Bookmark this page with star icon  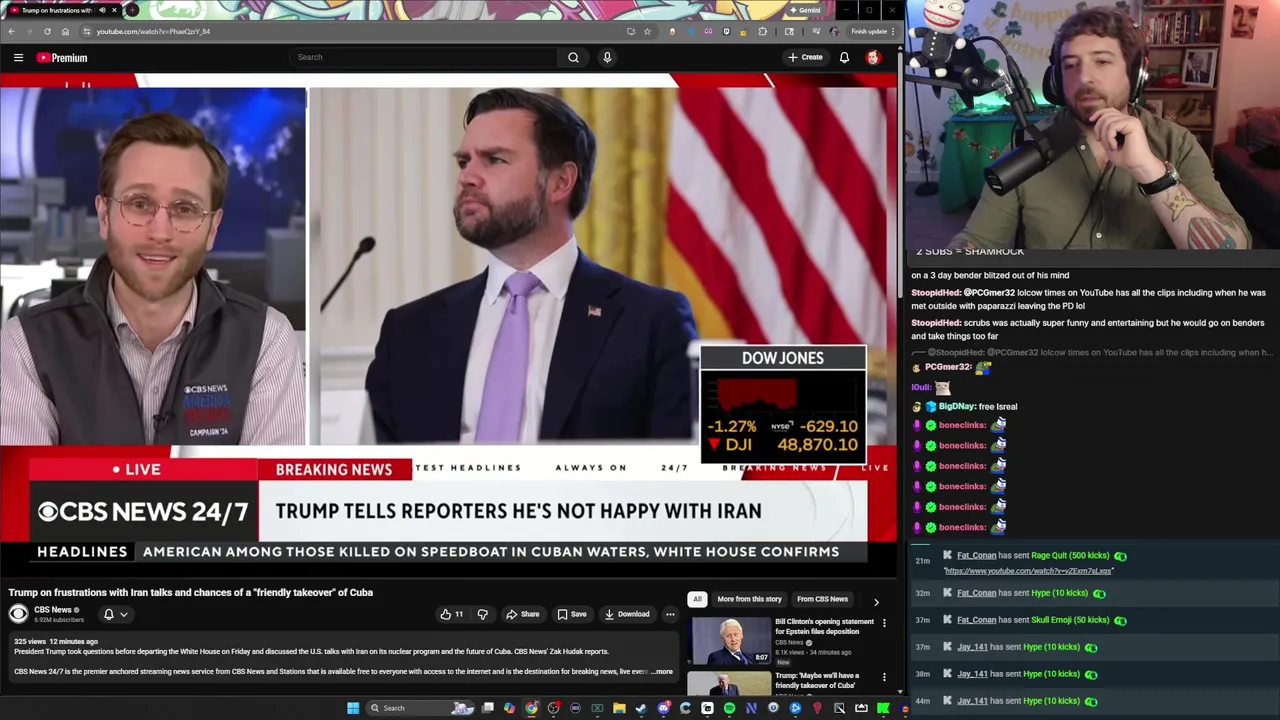647,31
